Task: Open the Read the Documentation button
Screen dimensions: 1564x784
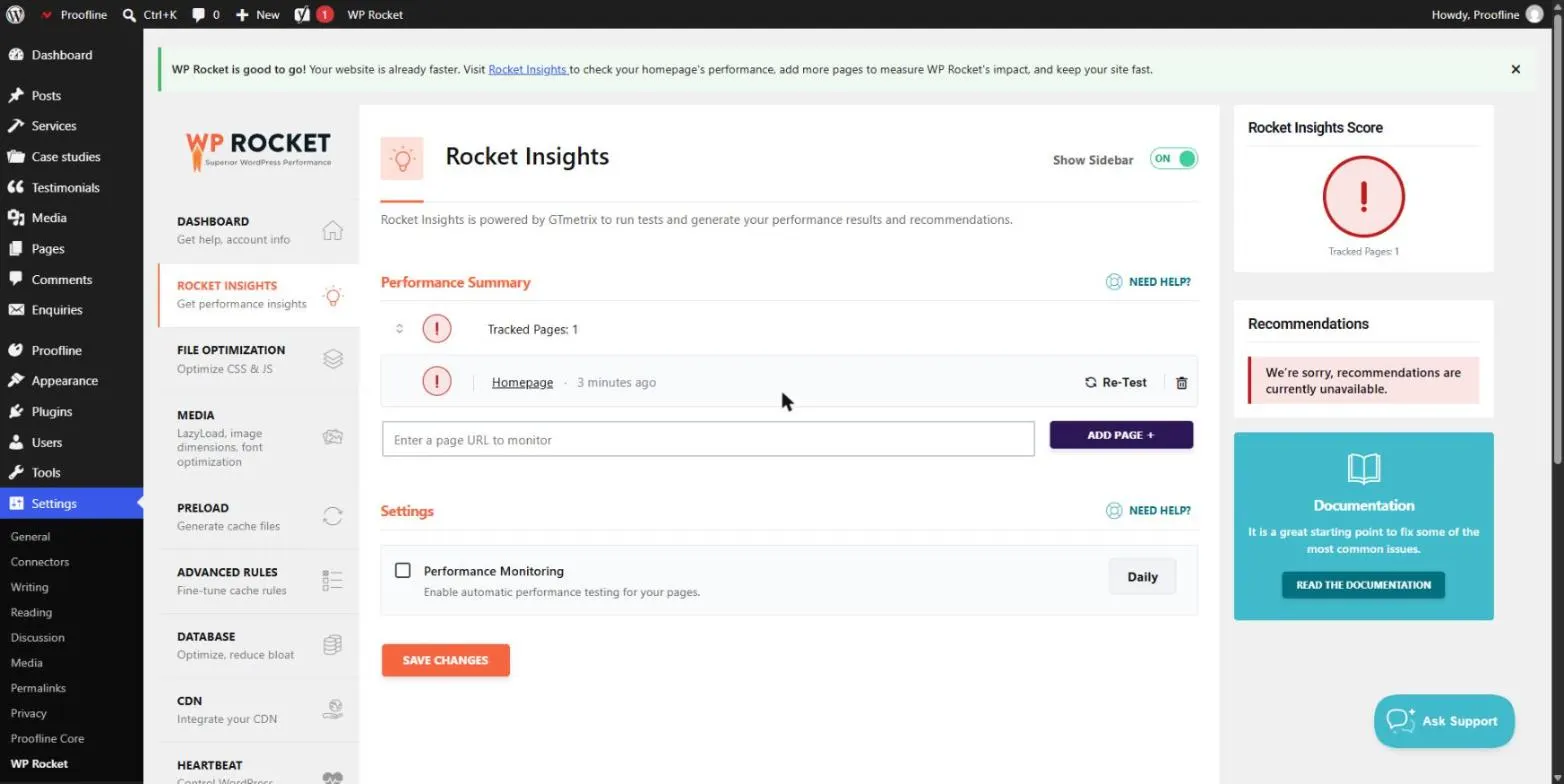Action: click(1363, 585)
